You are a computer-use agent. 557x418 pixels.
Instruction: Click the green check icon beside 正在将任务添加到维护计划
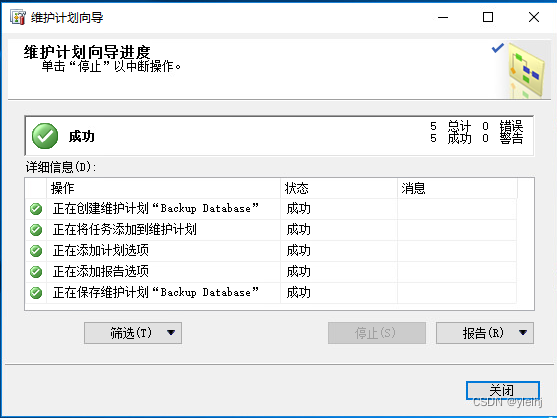(x=36, y=230)
